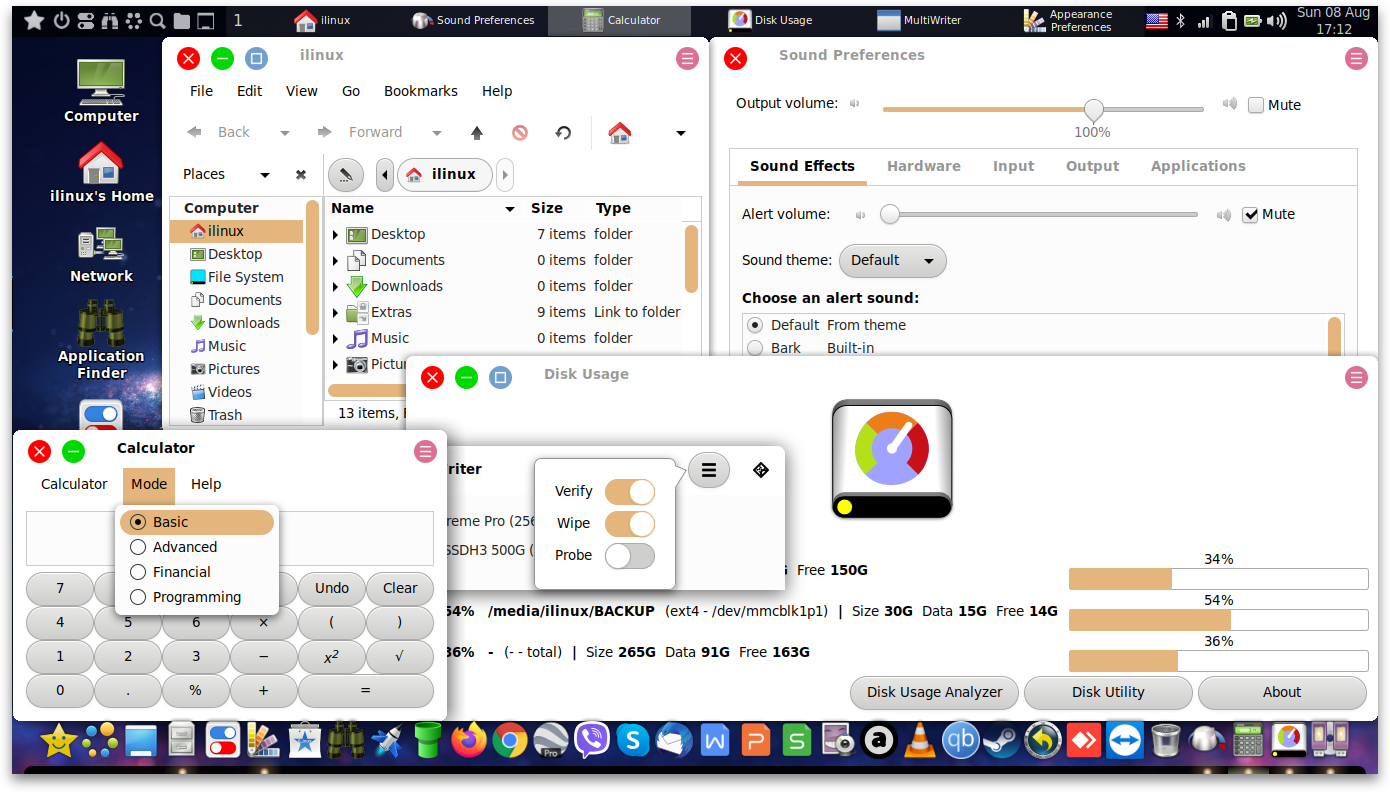The height and width of the screenshot is (792, 1390).
Task: Launch Steam from the dock
Action: click(x=1001, y=741)
